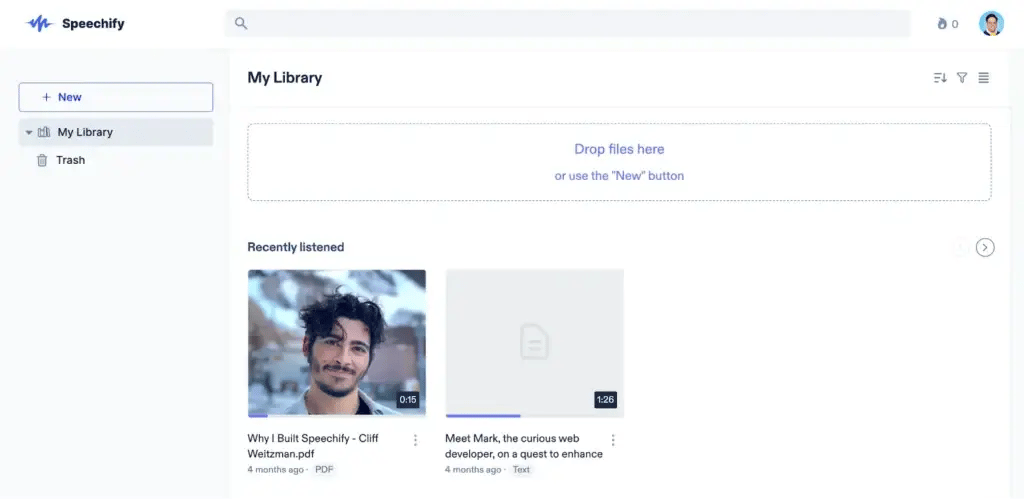Click the Meet Mark progress bar

click(x=483, y=415)
